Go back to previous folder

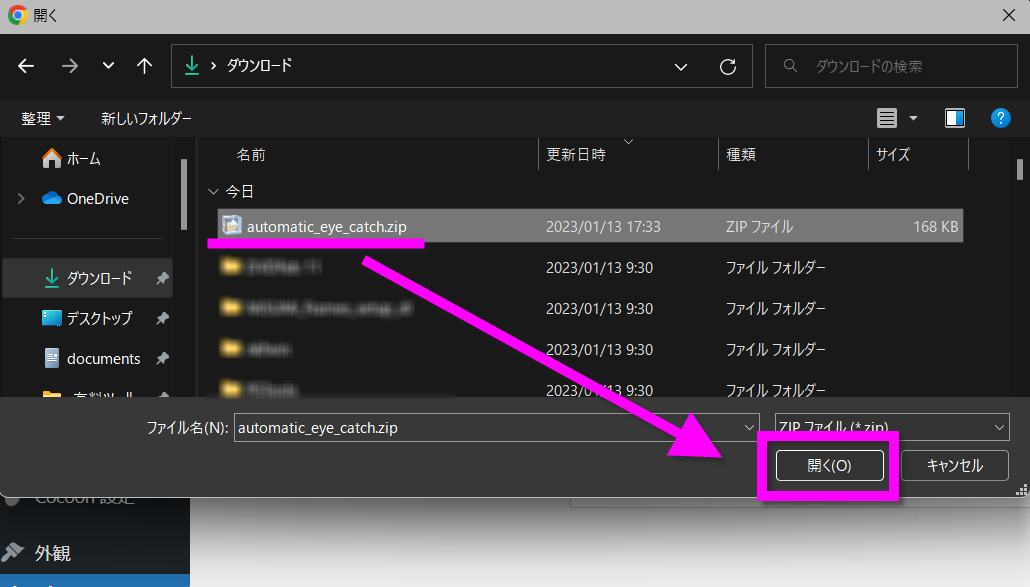pyautogui.click(x=26, y=66)
